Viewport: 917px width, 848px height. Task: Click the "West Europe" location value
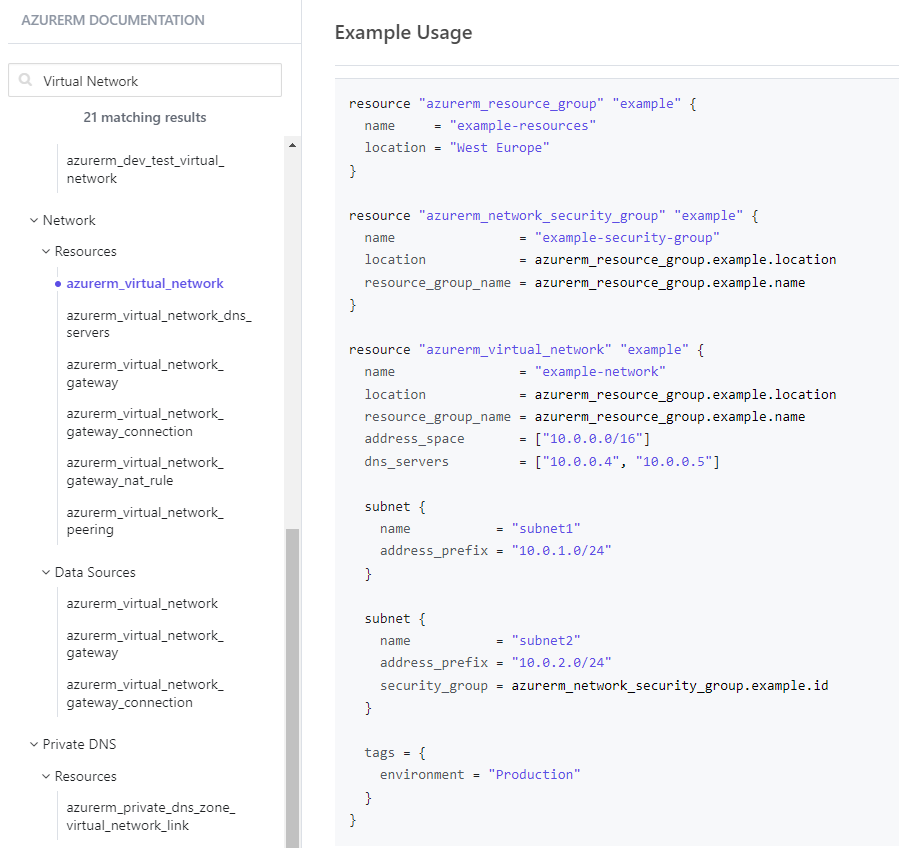click(x=499, y=148)
